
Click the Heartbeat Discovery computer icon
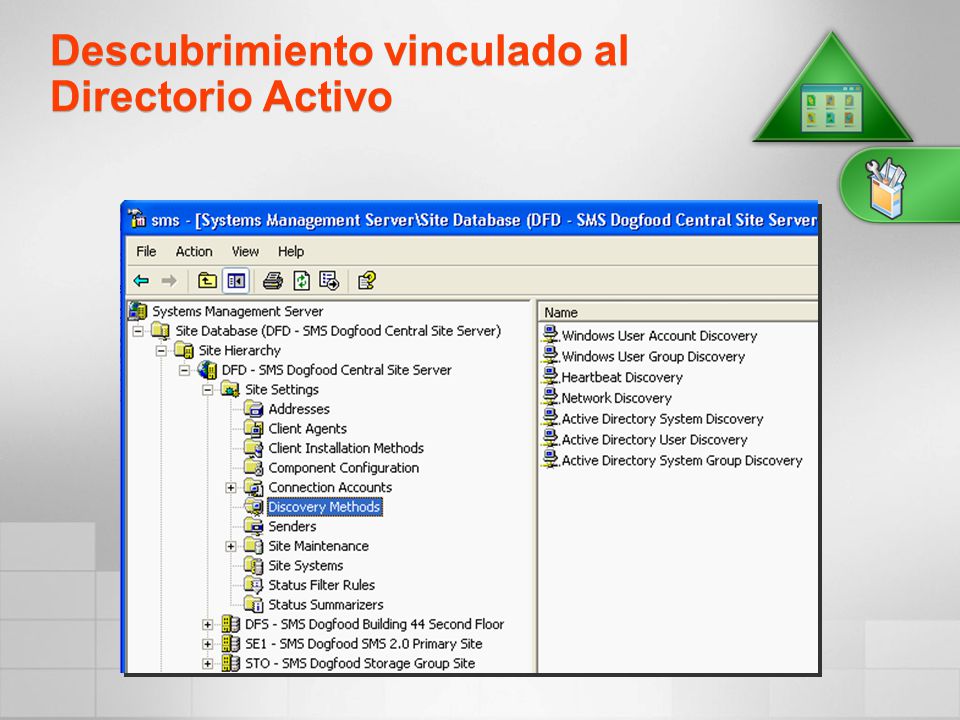[551, 376]
